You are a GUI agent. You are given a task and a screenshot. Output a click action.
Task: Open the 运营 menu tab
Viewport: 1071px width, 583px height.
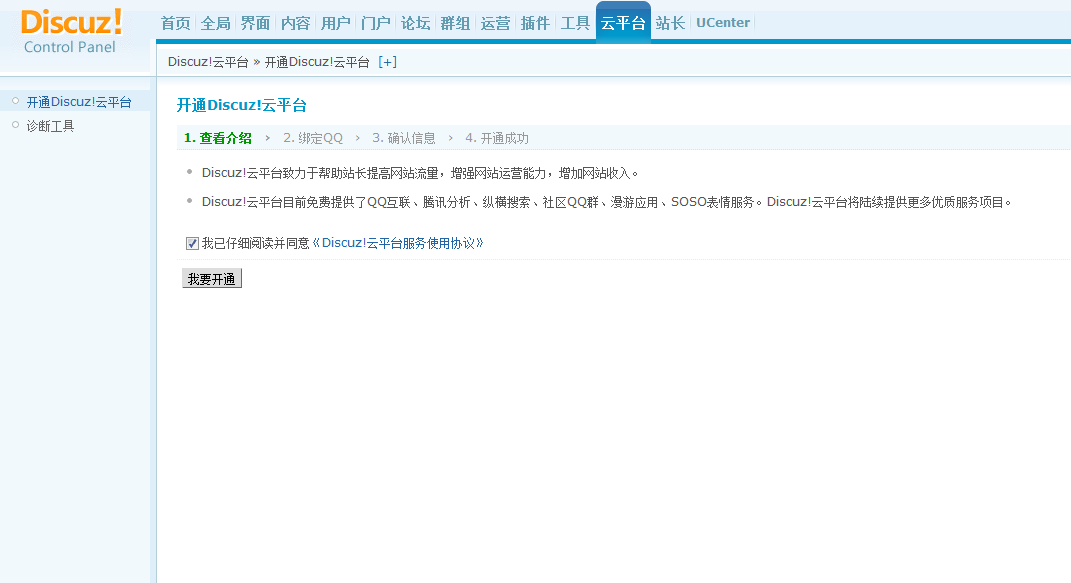coord(495,23)
